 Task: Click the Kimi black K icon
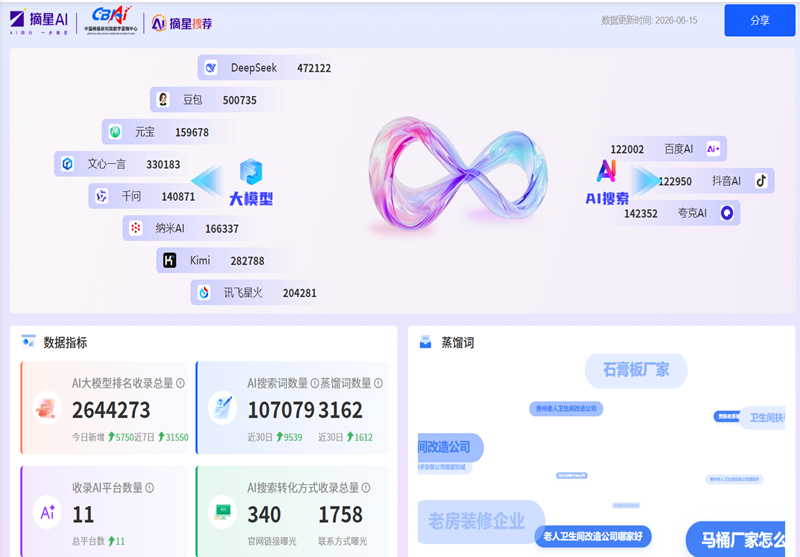coord(169,260)
